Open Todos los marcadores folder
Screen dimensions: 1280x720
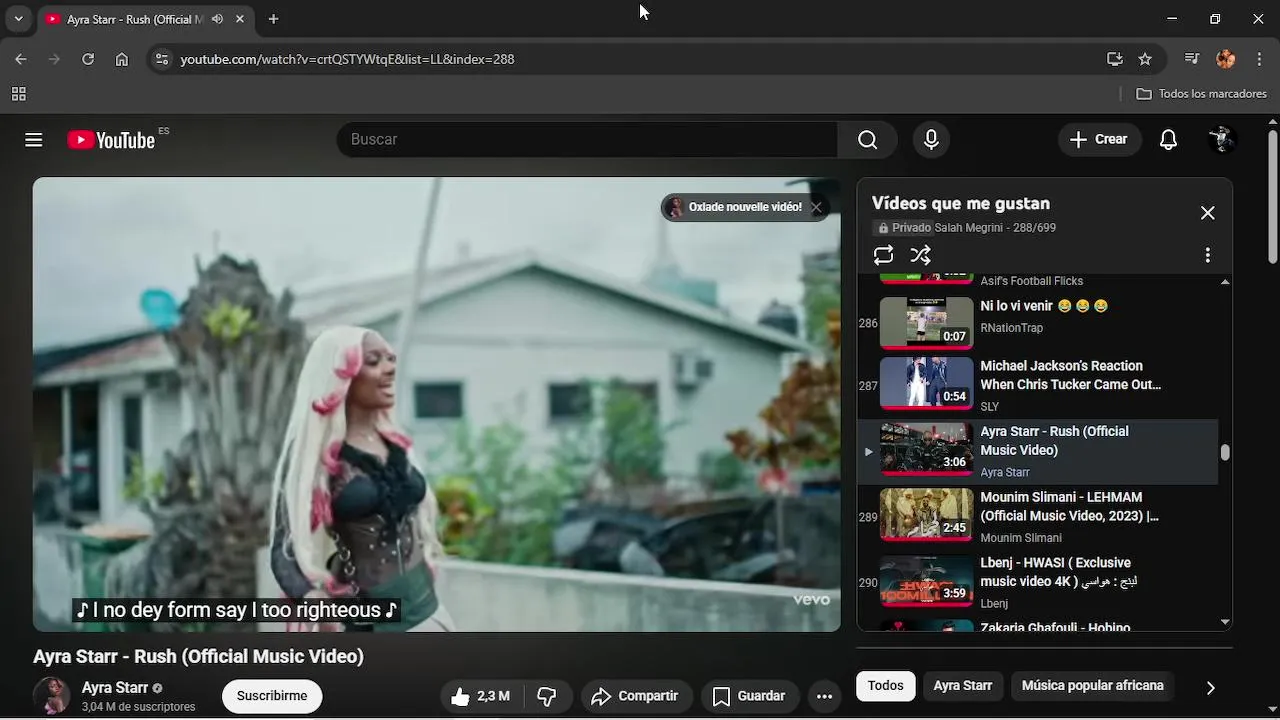(1202, 94)
